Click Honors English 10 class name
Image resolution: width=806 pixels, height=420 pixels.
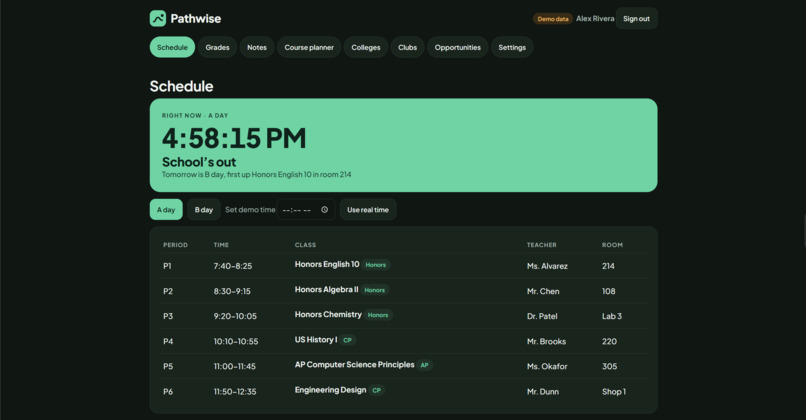click(327, 264)
